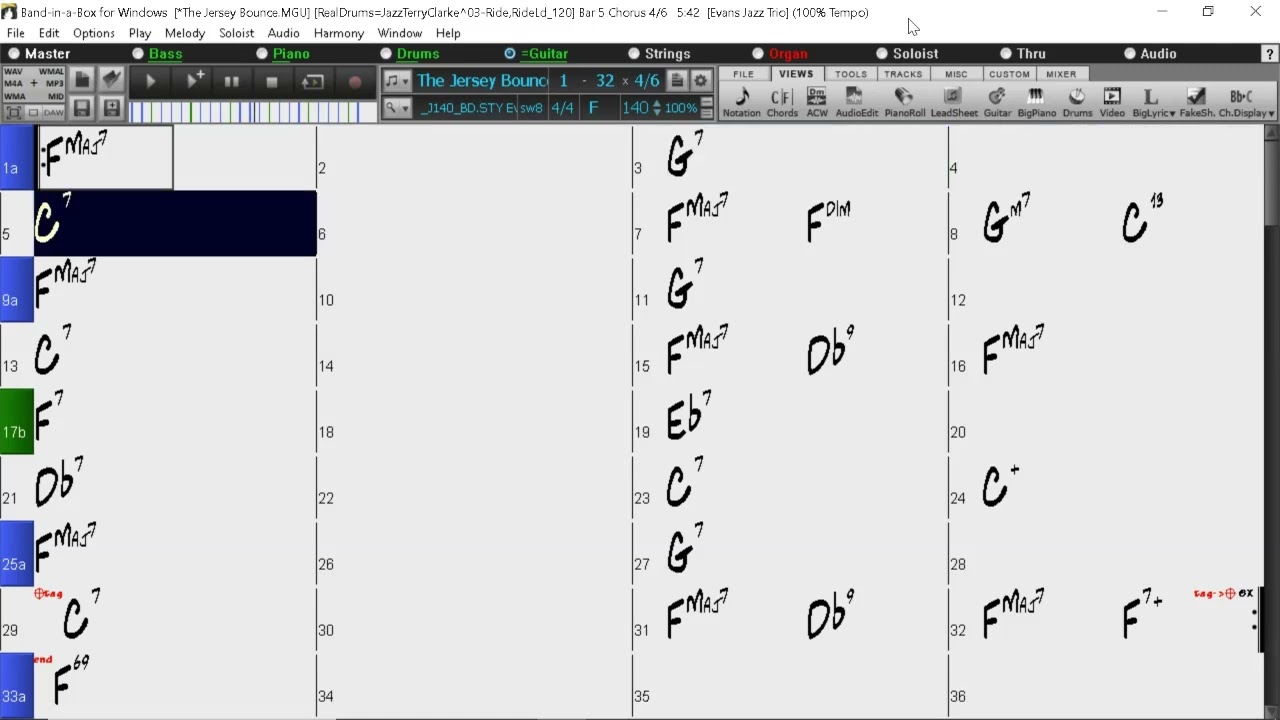Open the Notation view

point(741,102)
